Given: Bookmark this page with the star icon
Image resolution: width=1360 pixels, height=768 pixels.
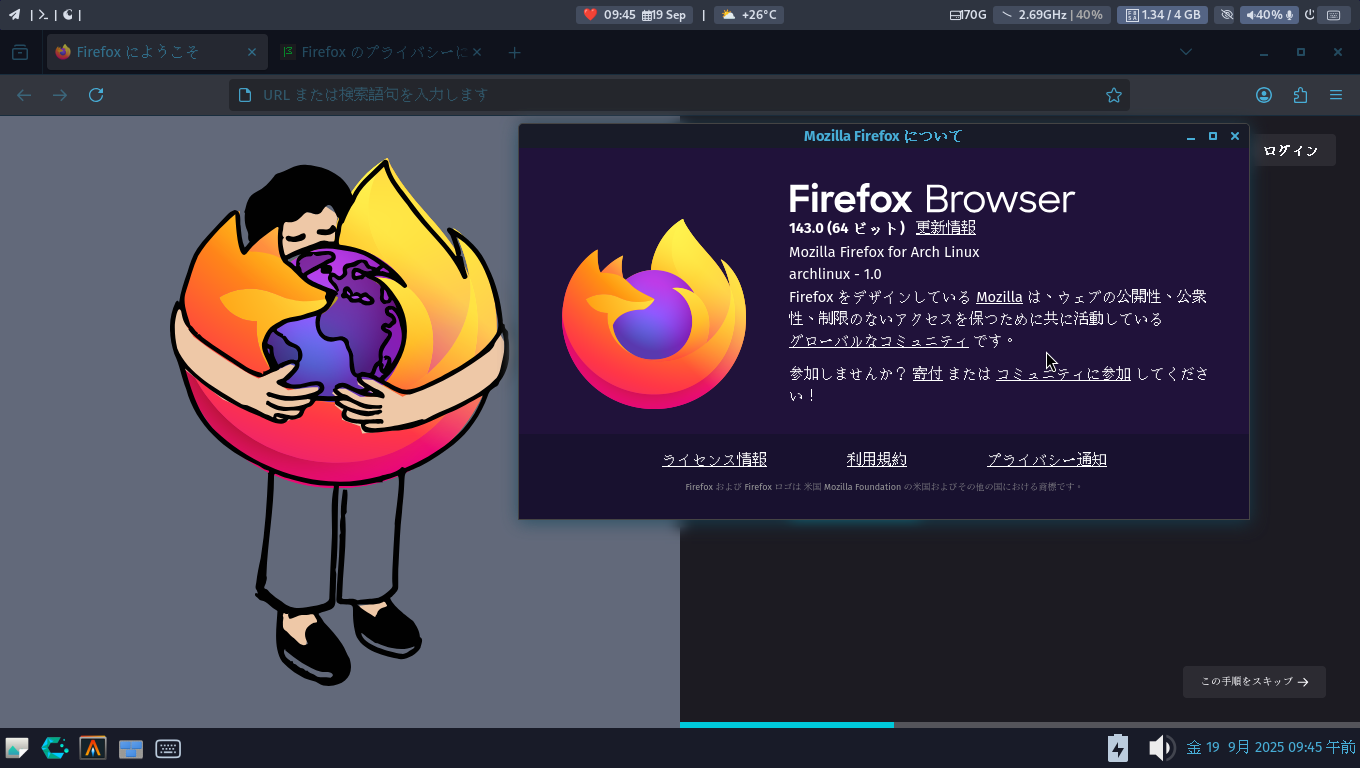Looking at the screenshot, I should click(1113, 95).
